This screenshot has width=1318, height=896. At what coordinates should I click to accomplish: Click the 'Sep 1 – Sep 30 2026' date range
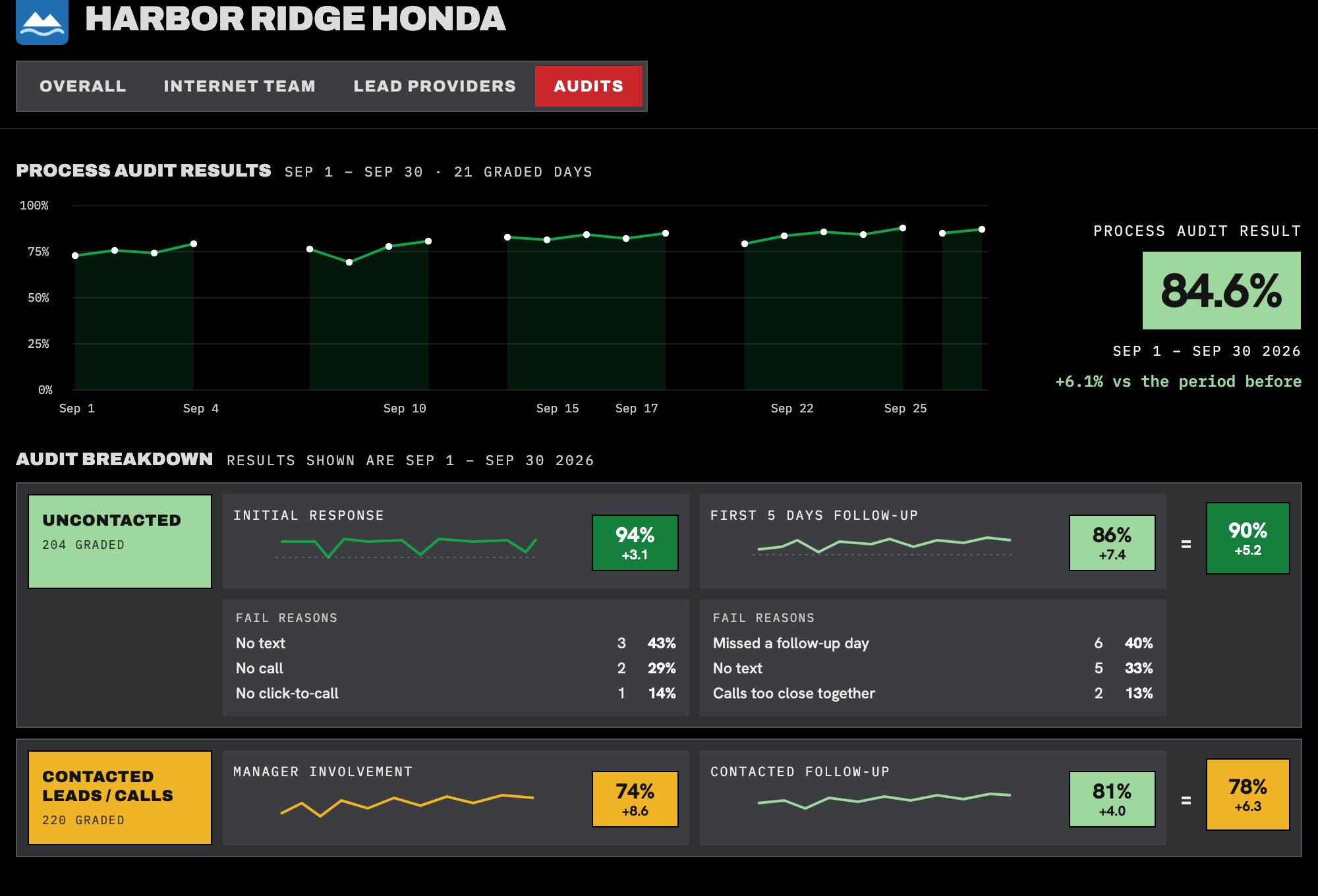coord(1207,351)
